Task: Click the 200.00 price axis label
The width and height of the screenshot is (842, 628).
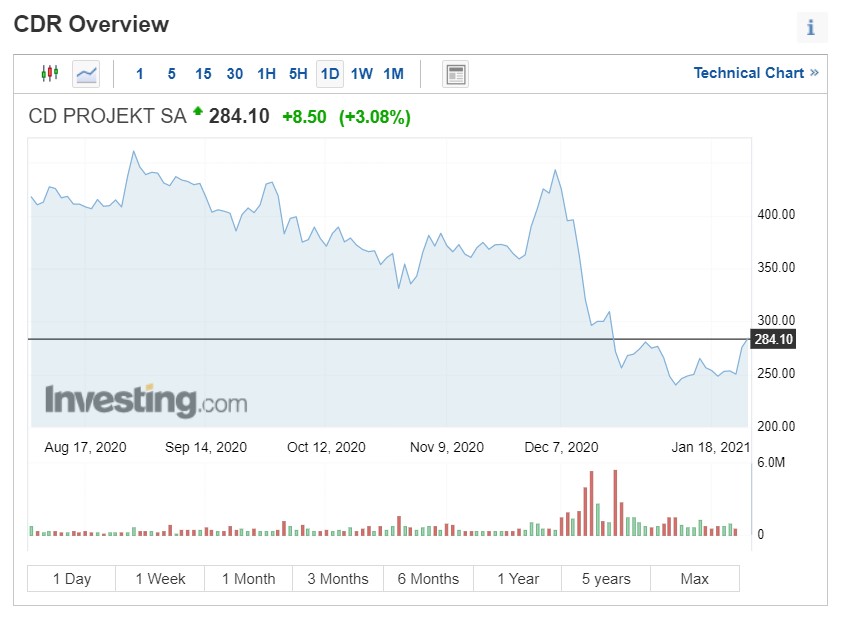Action: point(776,426)
